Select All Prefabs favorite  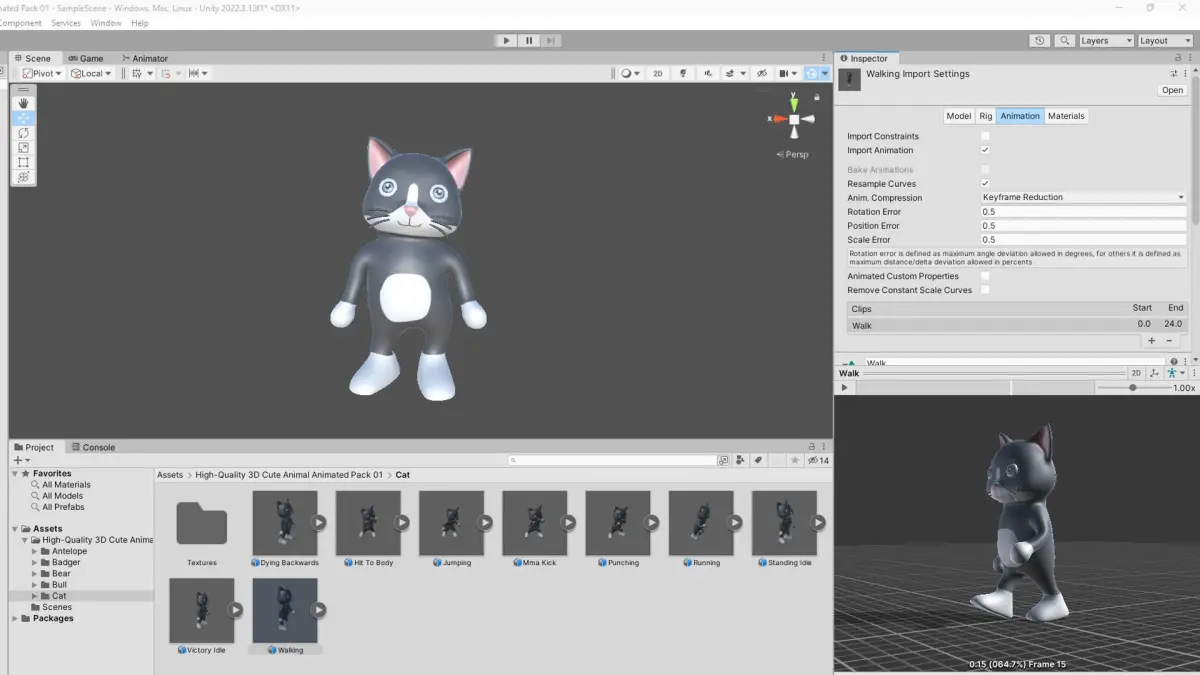click(62, 507)
